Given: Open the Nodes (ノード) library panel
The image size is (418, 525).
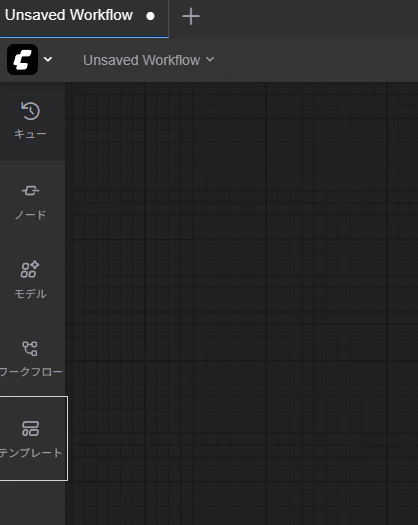Looking at the screenshot, I should click(x=31, y=201).
